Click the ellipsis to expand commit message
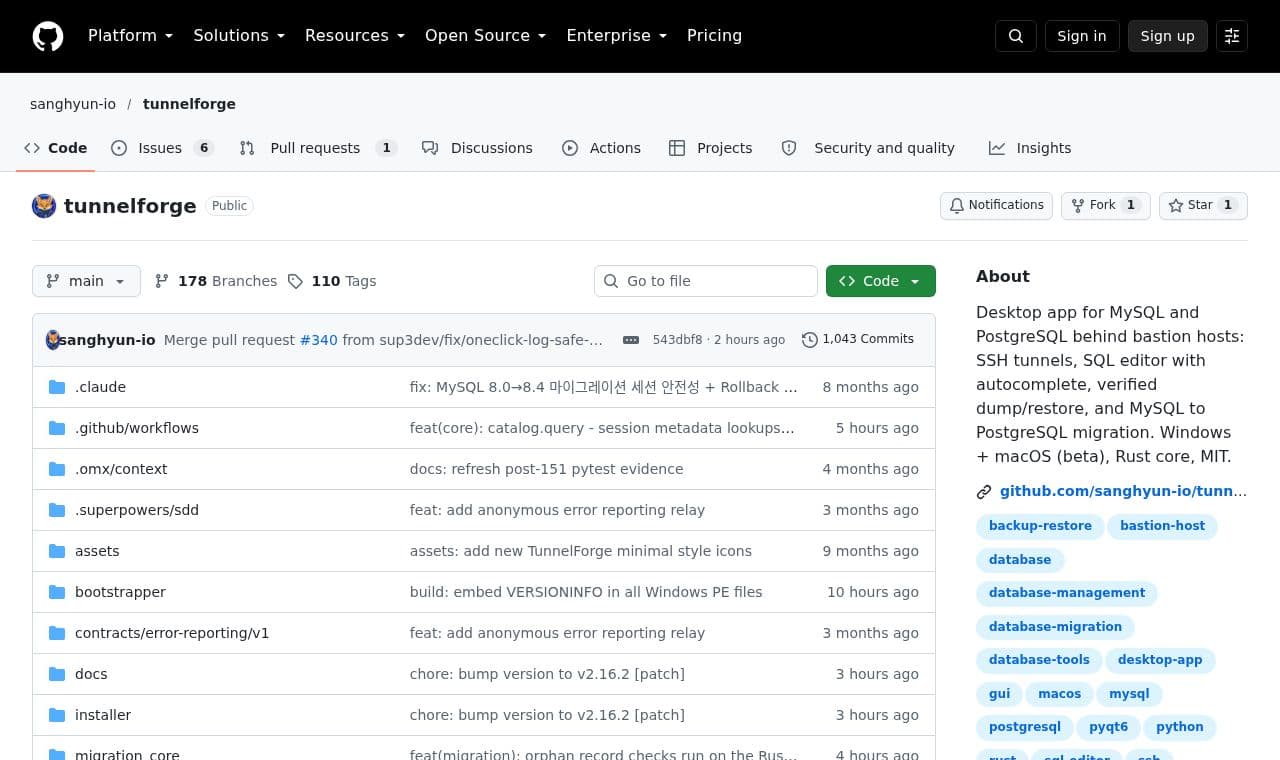The width and height of the screenshot is (1280, 760). click(x=631, y=340)
